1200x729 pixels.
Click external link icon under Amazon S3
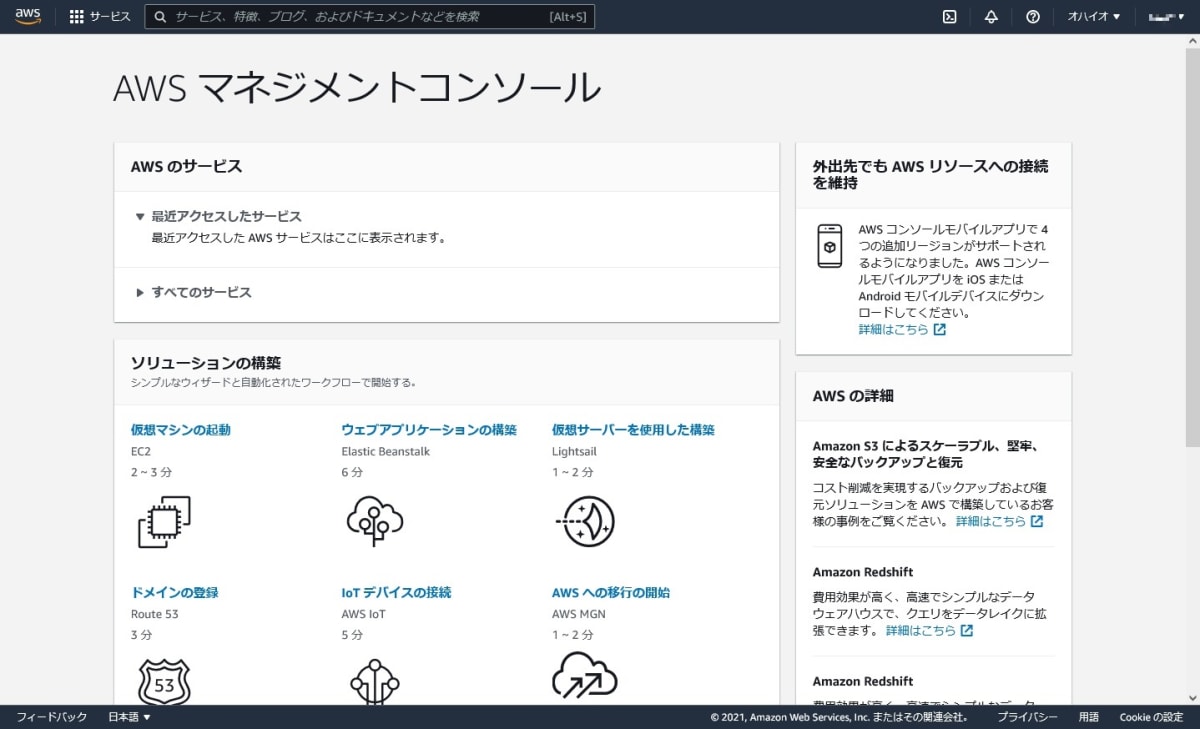(1037, 522)
